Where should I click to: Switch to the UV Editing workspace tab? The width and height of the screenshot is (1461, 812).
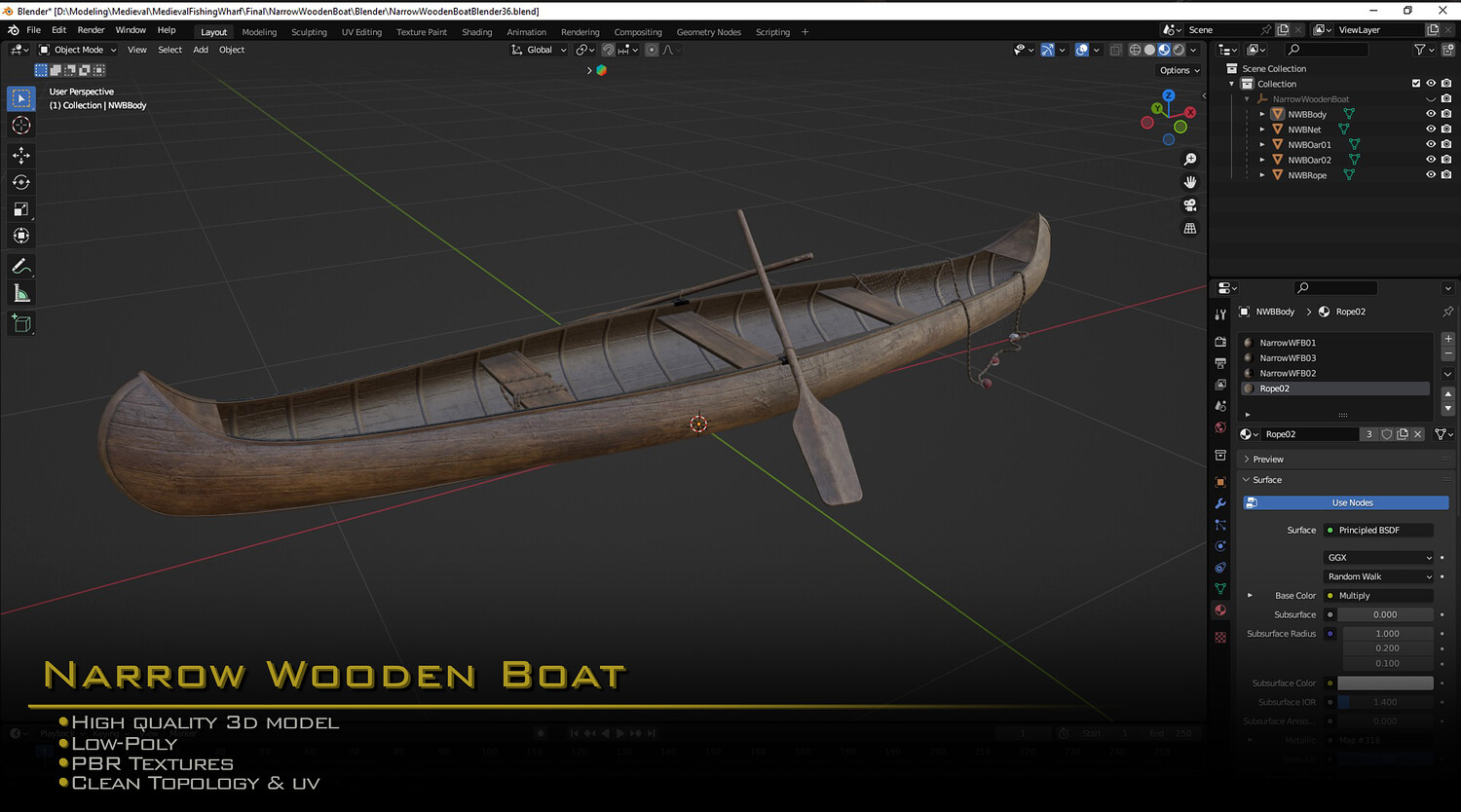tap(361, 32)
